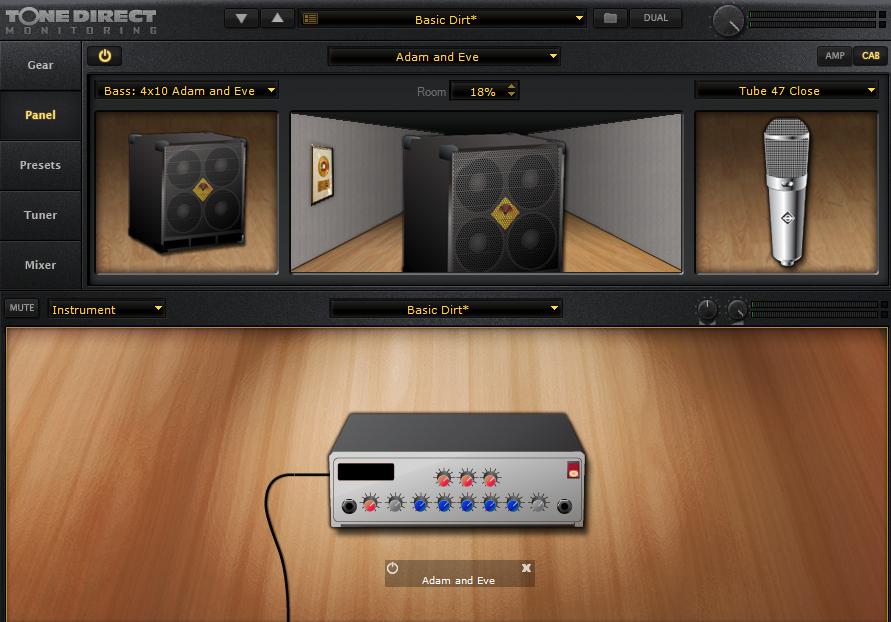Click the middle red knob in amp's top row
Viewport: 891px width, 622px height.
click(x=467, y=478)
